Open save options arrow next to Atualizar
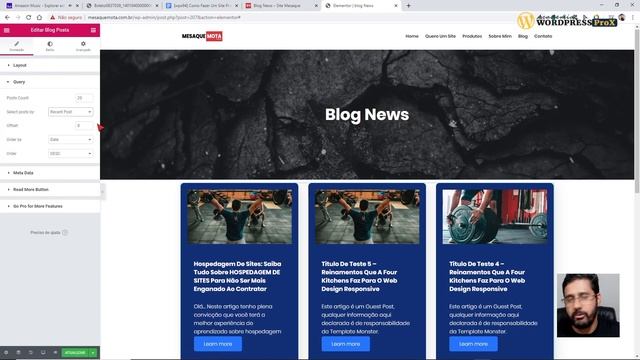 pos(93,353)
